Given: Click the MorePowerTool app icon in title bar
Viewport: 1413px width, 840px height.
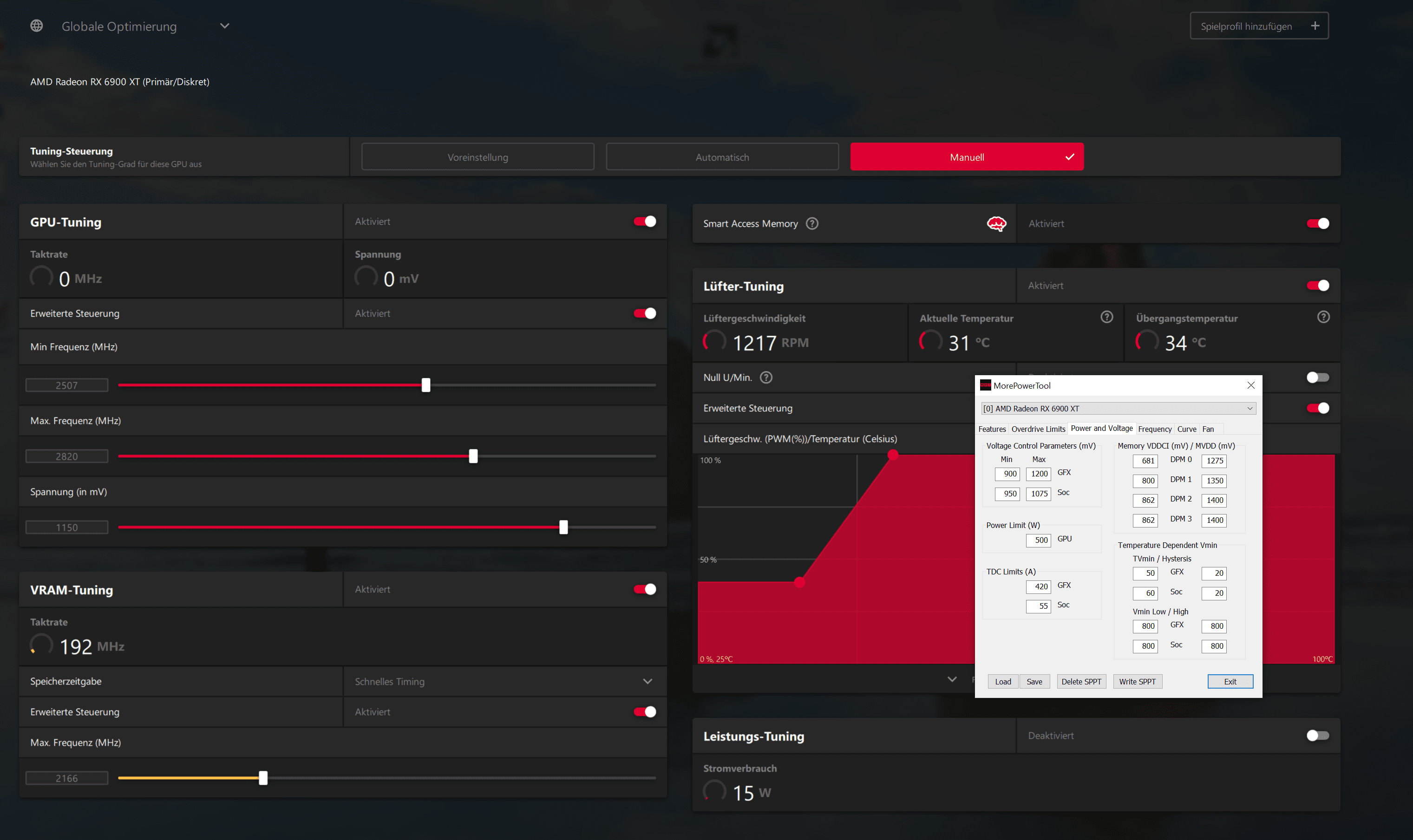Looking at the screenshot, I should click(x=986, y=385).
